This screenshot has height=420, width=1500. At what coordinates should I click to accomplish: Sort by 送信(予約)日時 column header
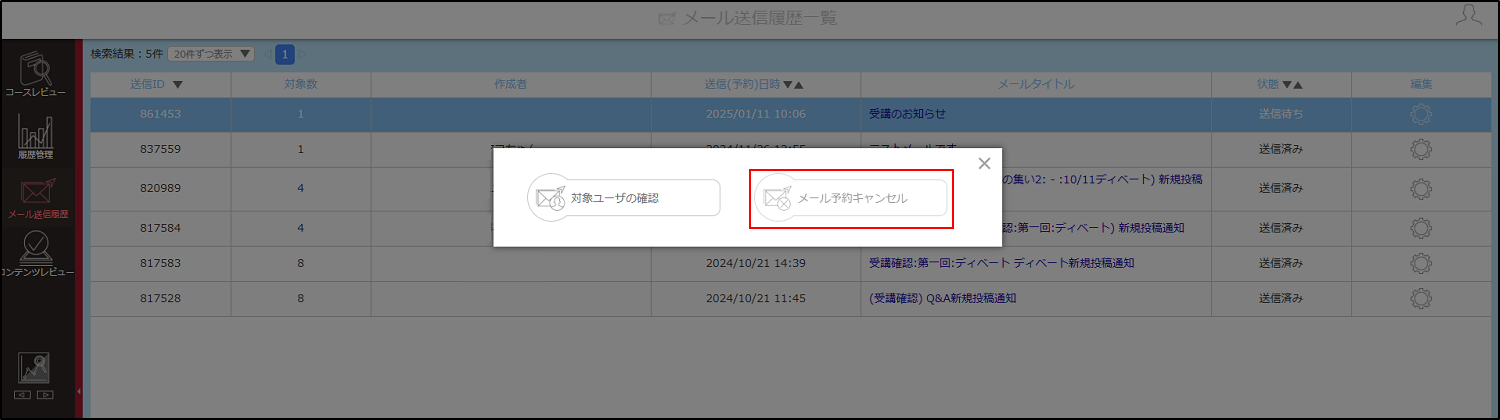[754, 84]
